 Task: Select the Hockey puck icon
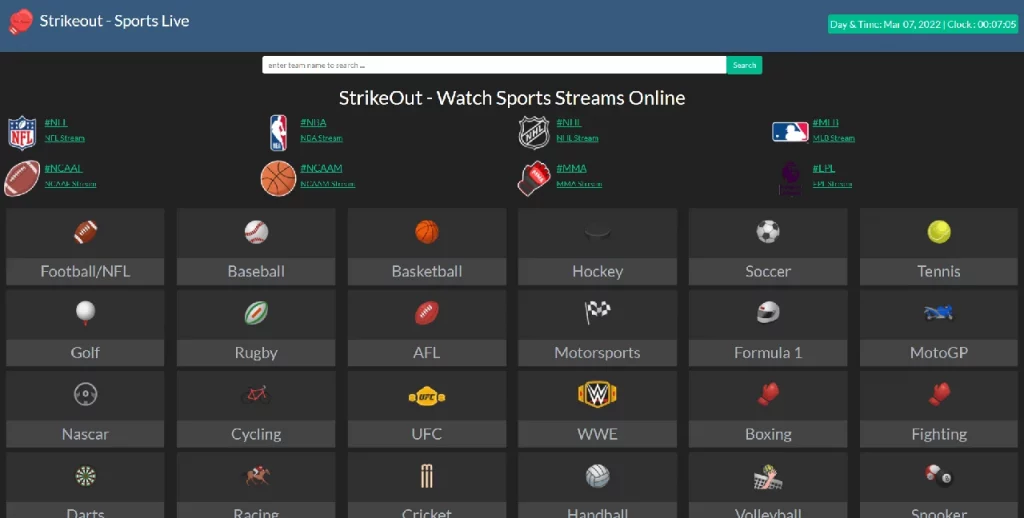coord(598,232)
